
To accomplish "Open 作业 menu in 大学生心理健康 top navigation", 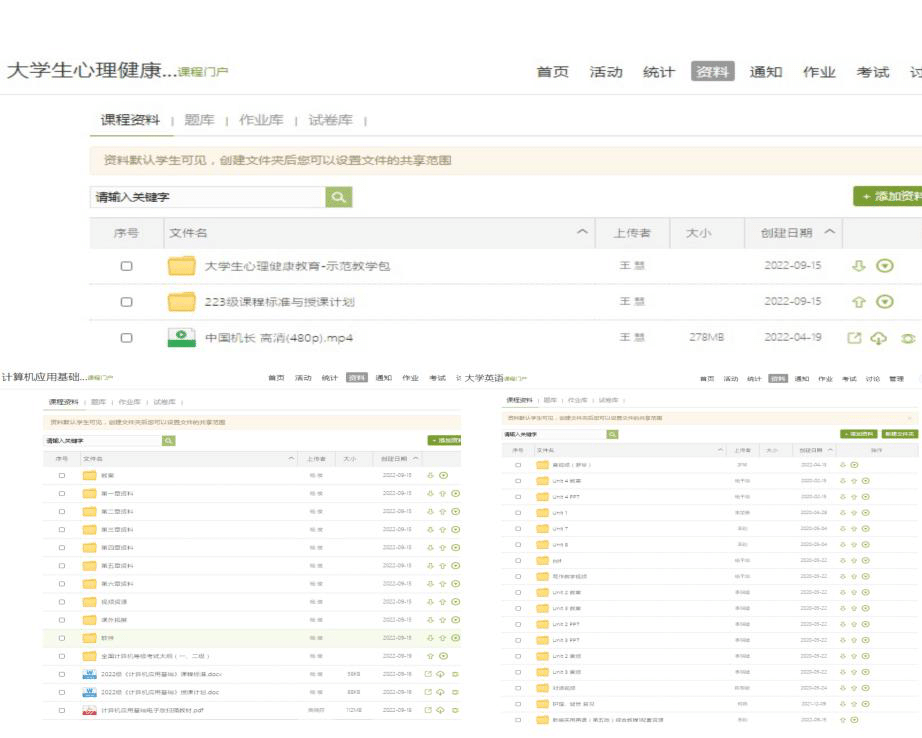I will (819, 72).
